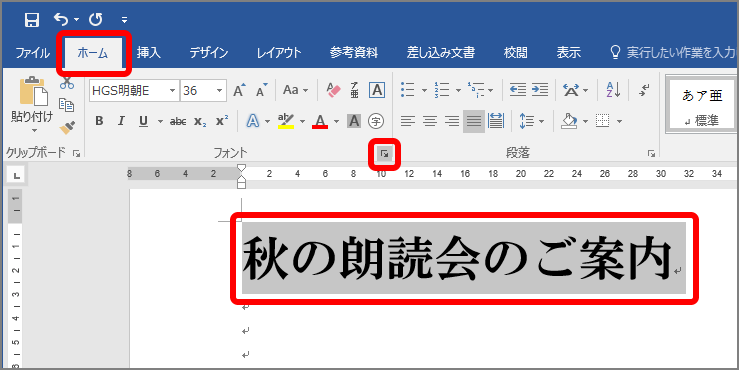The image size is (739, 370).
Task: Open the 差し込み文書 tab
Action: (441, 52)
